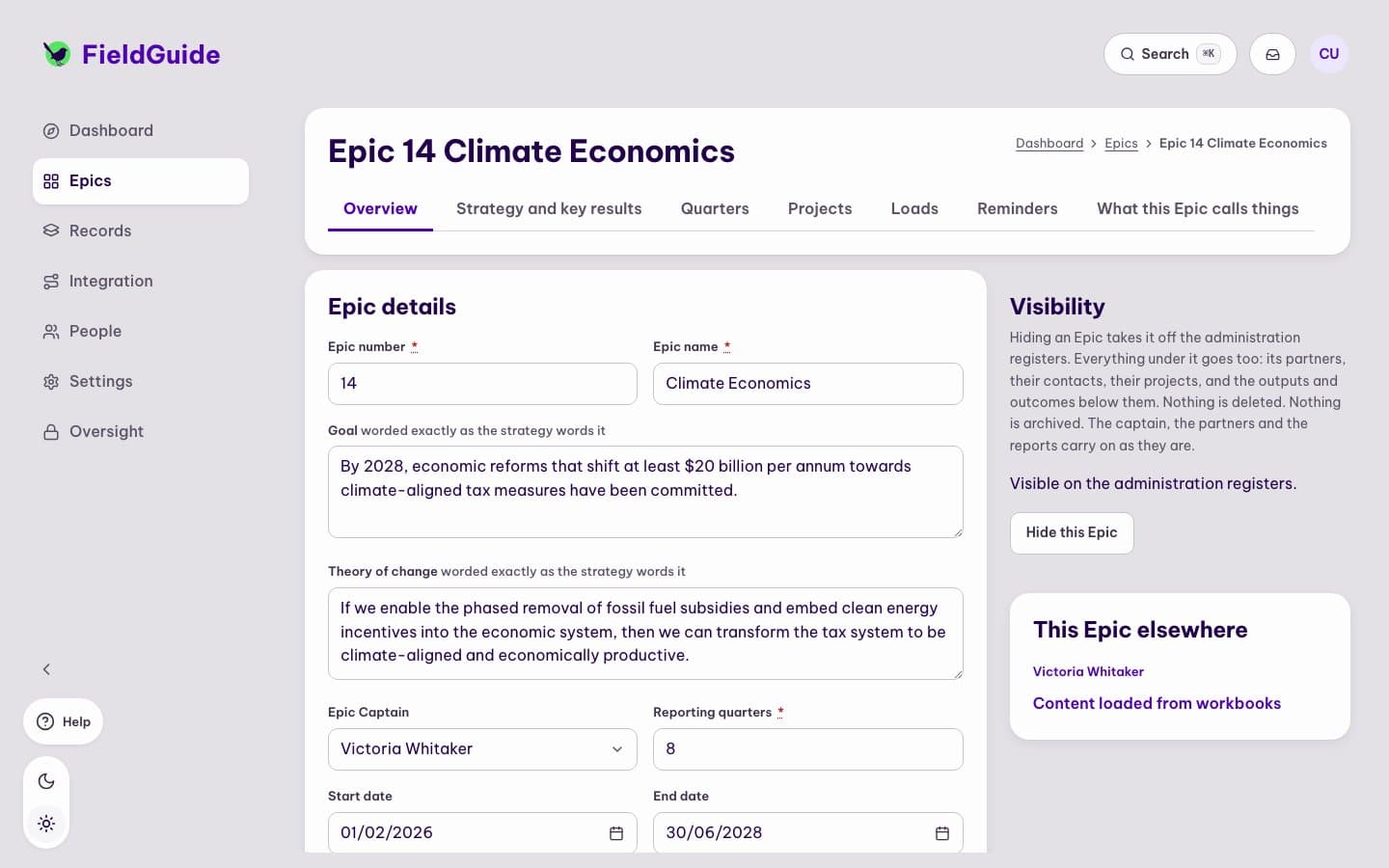Click the Hide this Epic button
Viewport: 1389px width, 868px height.
(x=1072, y=533)
